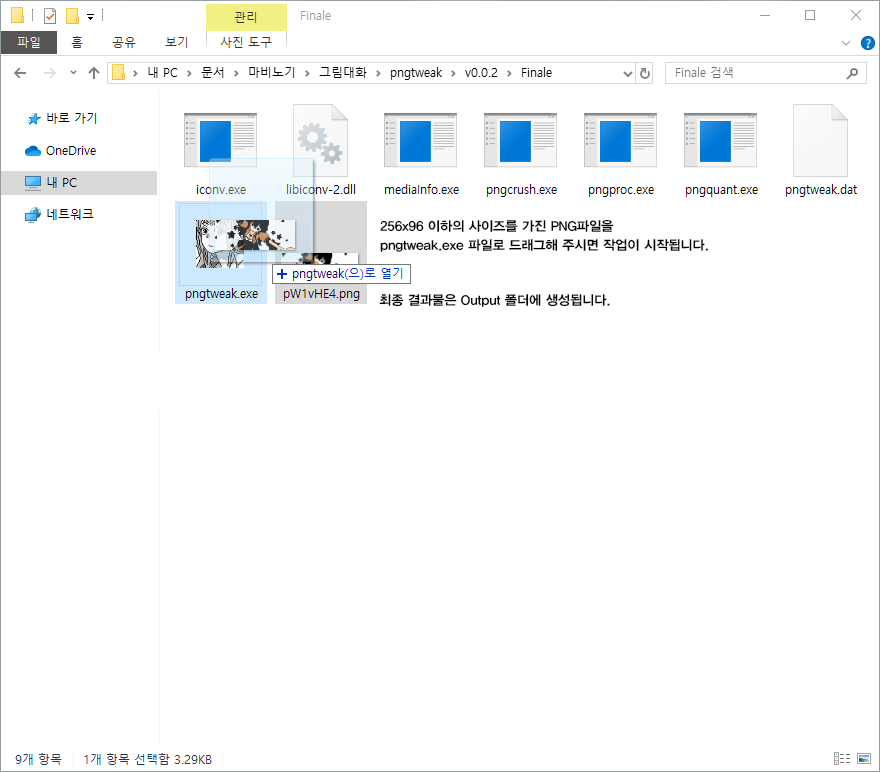This screenshot has height=772, width=880.
Task: Click 문서 in the address breadcrumb
Action: click(213, 73)
